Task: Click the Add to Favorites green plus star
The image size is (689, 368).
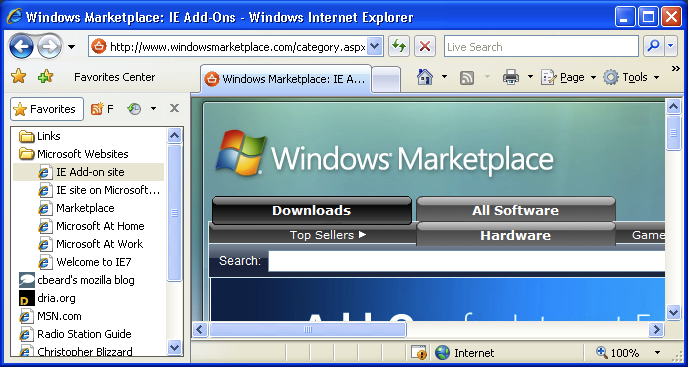Action: [45, 77]
